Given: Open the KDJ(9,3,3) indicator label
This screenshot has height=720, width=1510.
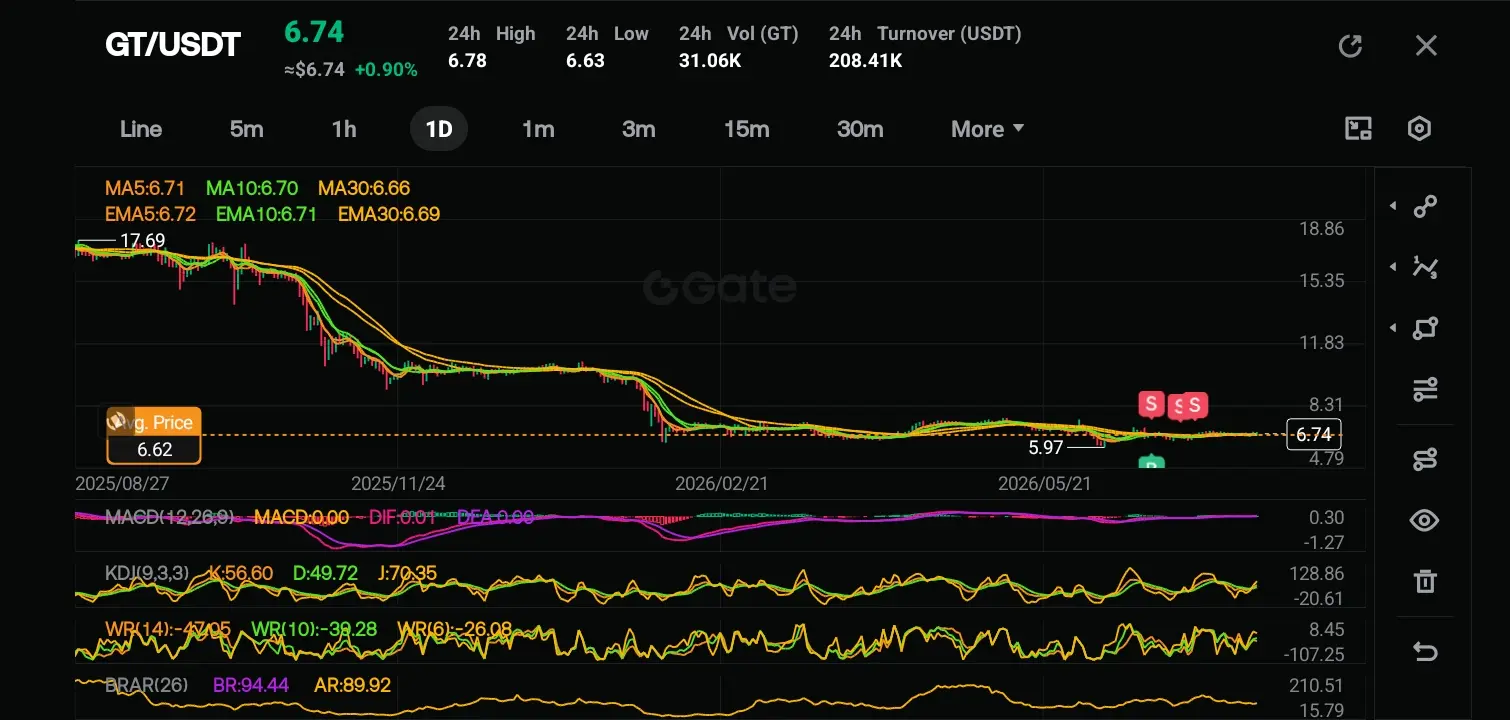Looking at the screenshot, I should tap(146, 573).
